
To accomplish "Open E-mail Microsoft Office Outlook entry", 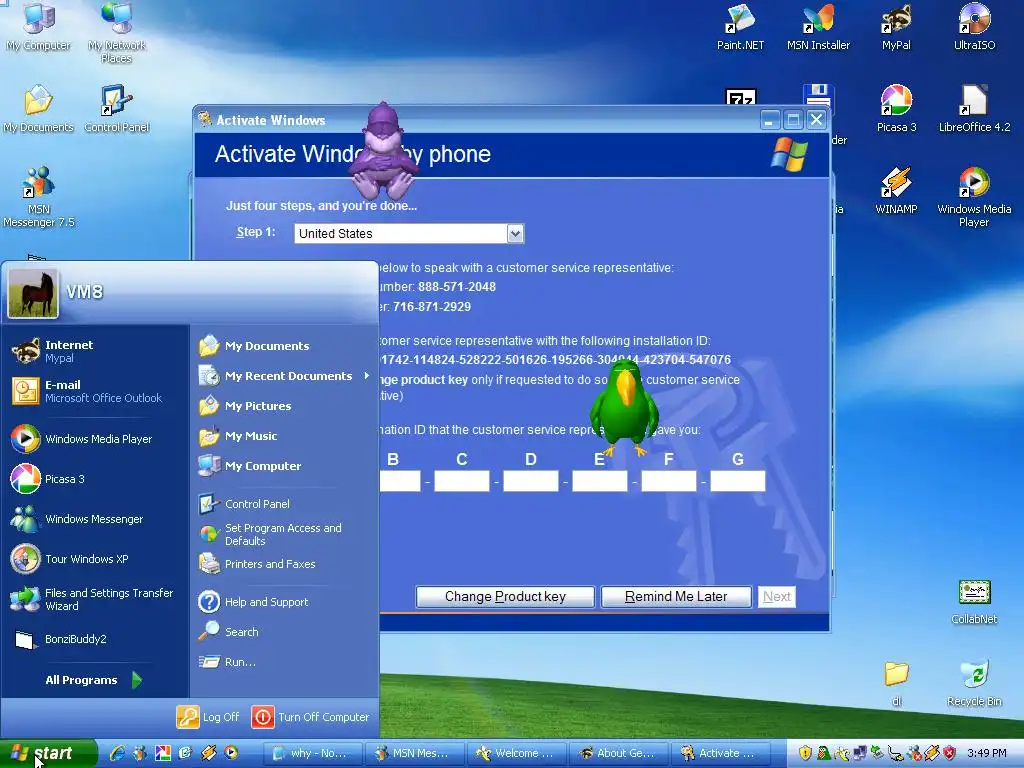I will 95,391.
